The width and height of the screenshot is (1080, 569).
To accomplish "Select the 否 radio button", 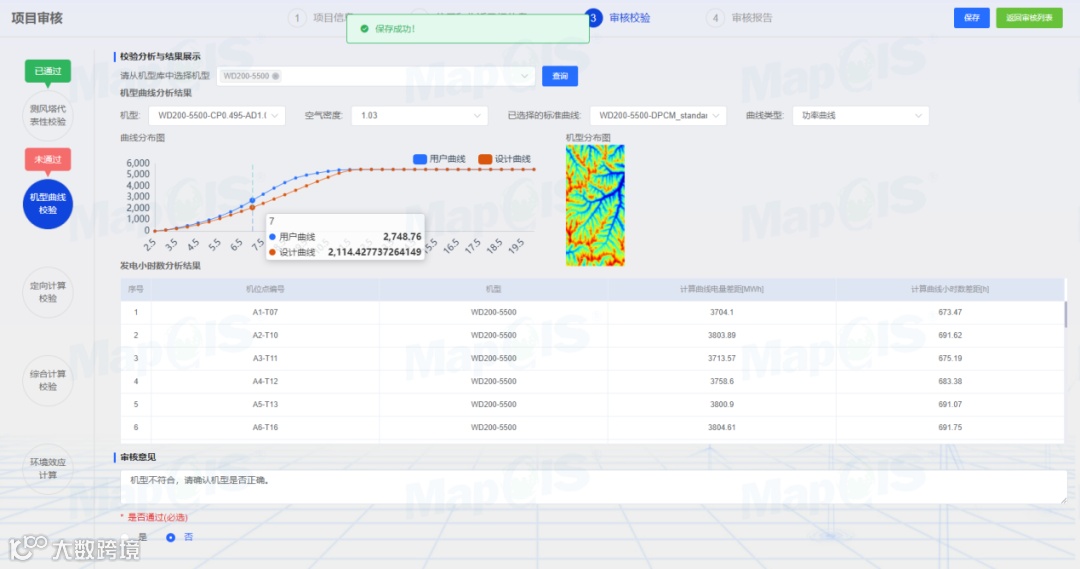I will point(171,537).
